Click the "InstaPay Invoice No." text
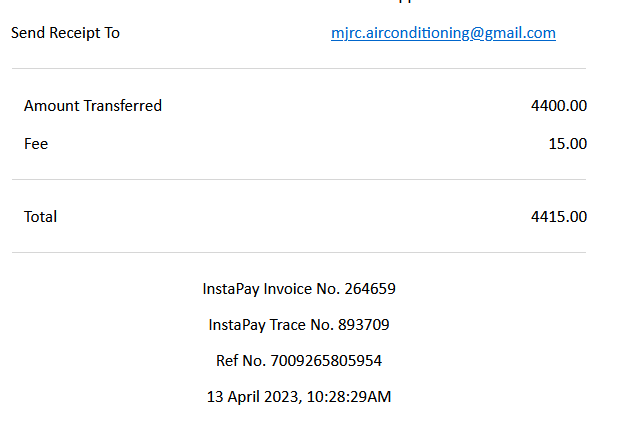The height and width of the screenshot is (430, 624). pyautogui.click(x=270, y=289)
